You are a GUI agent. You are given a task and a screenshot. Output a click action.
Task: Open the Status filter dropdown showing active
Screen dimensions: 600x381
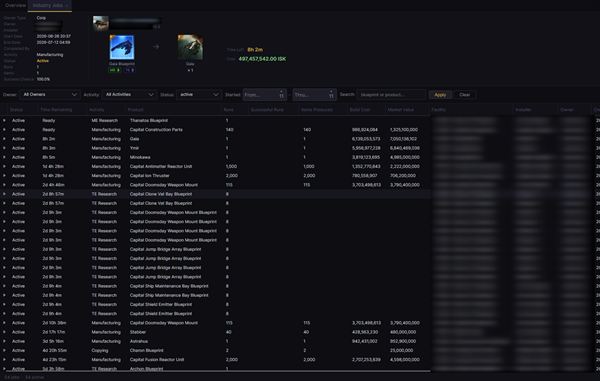(x=199, y=94)
